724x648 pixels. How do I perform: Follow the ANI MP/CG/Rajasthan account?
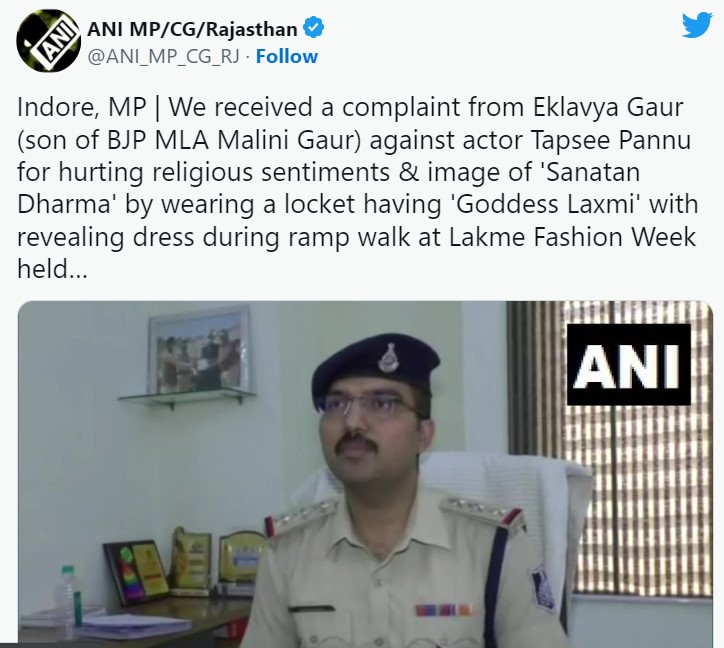[x=287, y=56]
